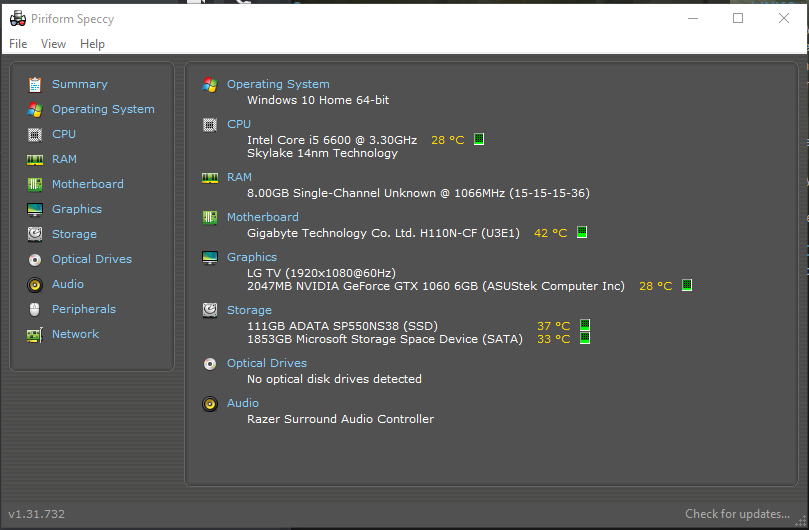The height and width of the screenshot is (530, 809).
Task: Click the Peripherals mouse icon in sidebar
Action: [35, 309]
